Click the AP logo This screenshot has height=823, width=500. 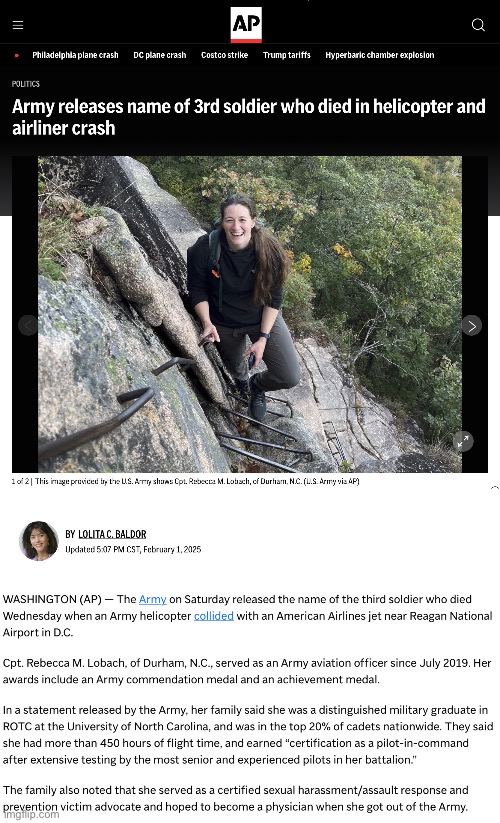click(246, 25)
